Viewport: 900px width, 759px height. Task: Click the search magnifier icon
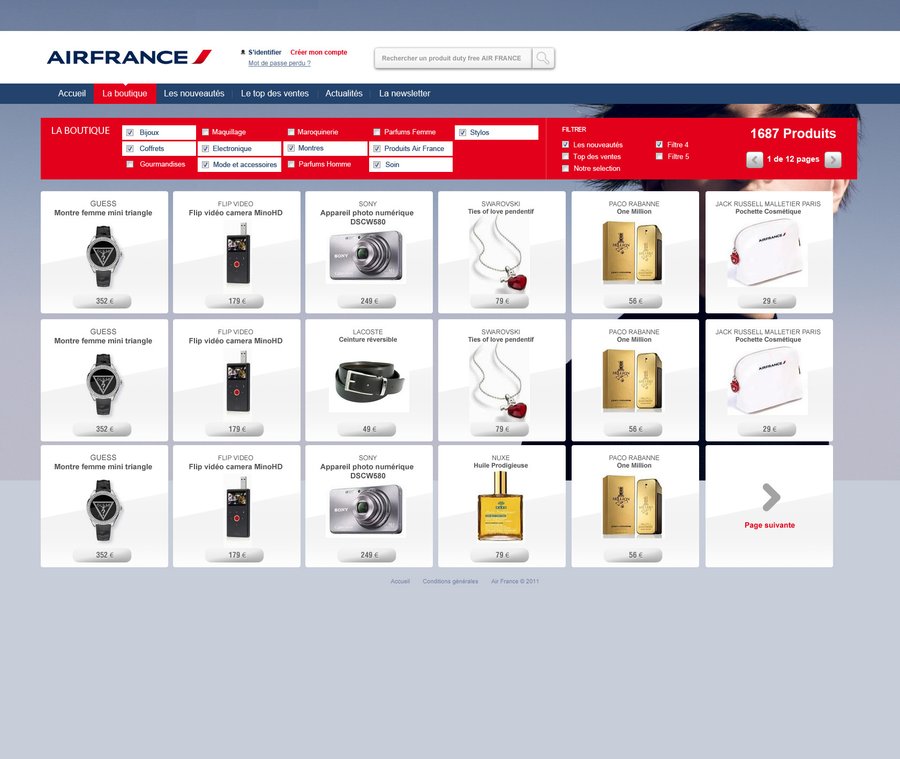click(543, 58)
